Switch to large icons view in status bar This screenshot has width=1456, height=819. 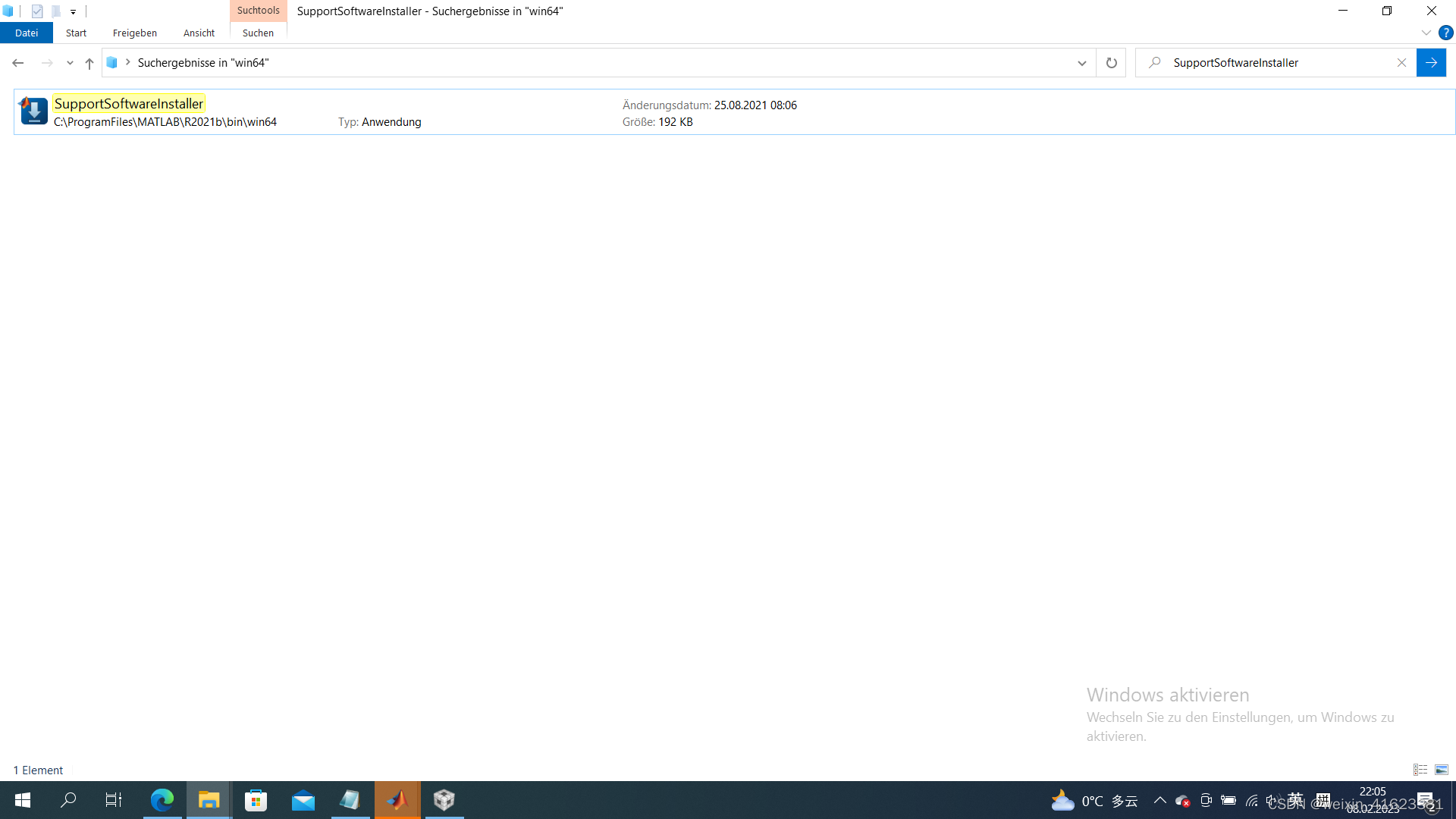click(1441, 770)
